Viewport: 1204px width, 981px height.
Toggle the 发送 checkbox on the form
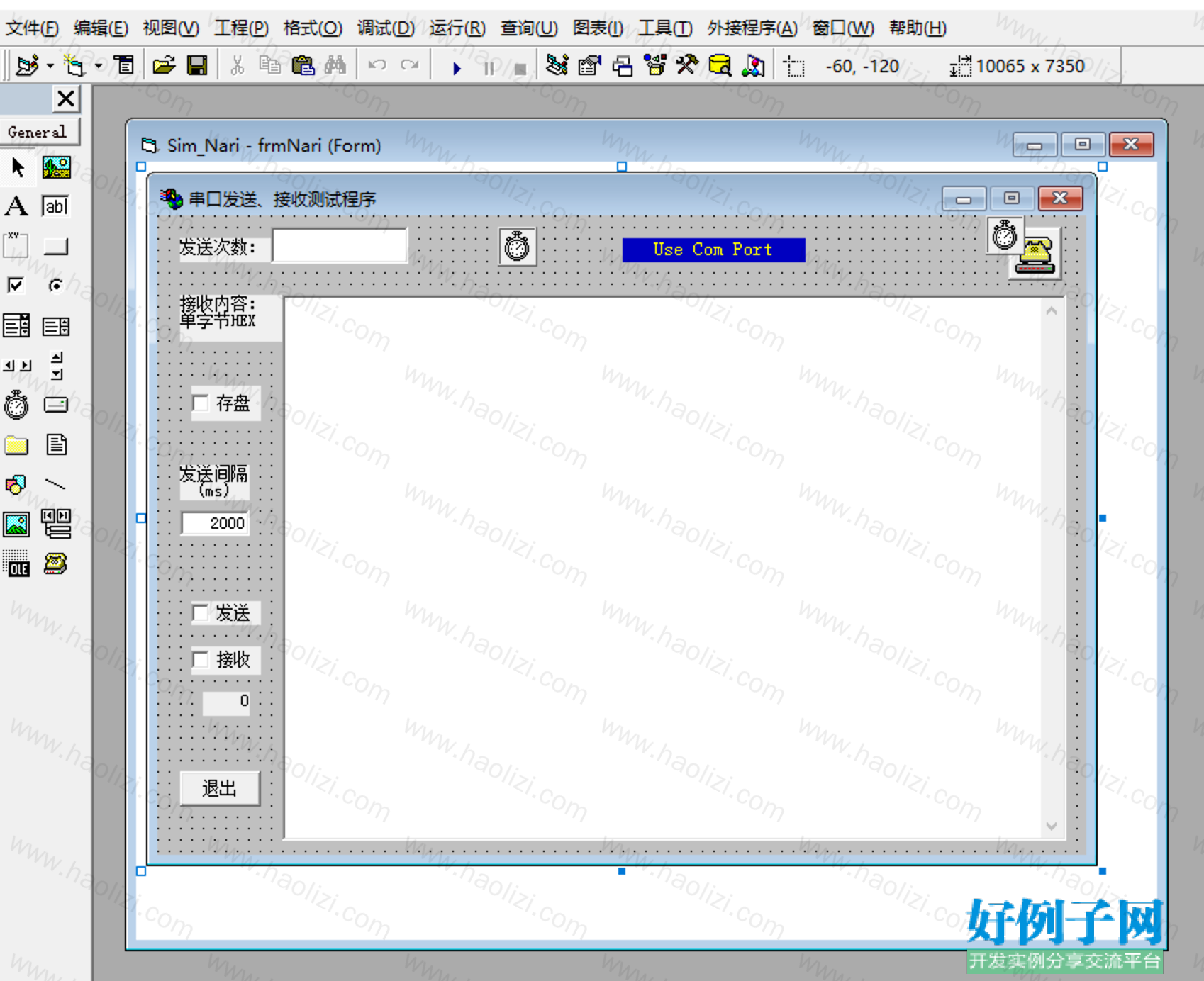click(x=201, y=612)
